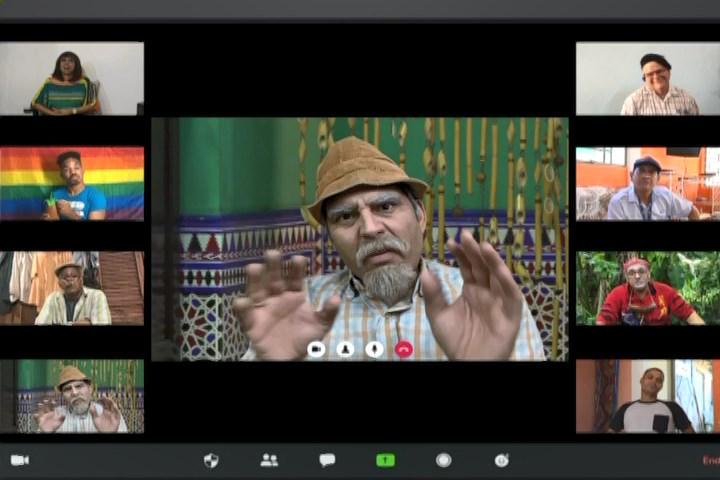Screen dimensions: 720x480
Task: Click the large central speaker video
Action: (360, 239)
